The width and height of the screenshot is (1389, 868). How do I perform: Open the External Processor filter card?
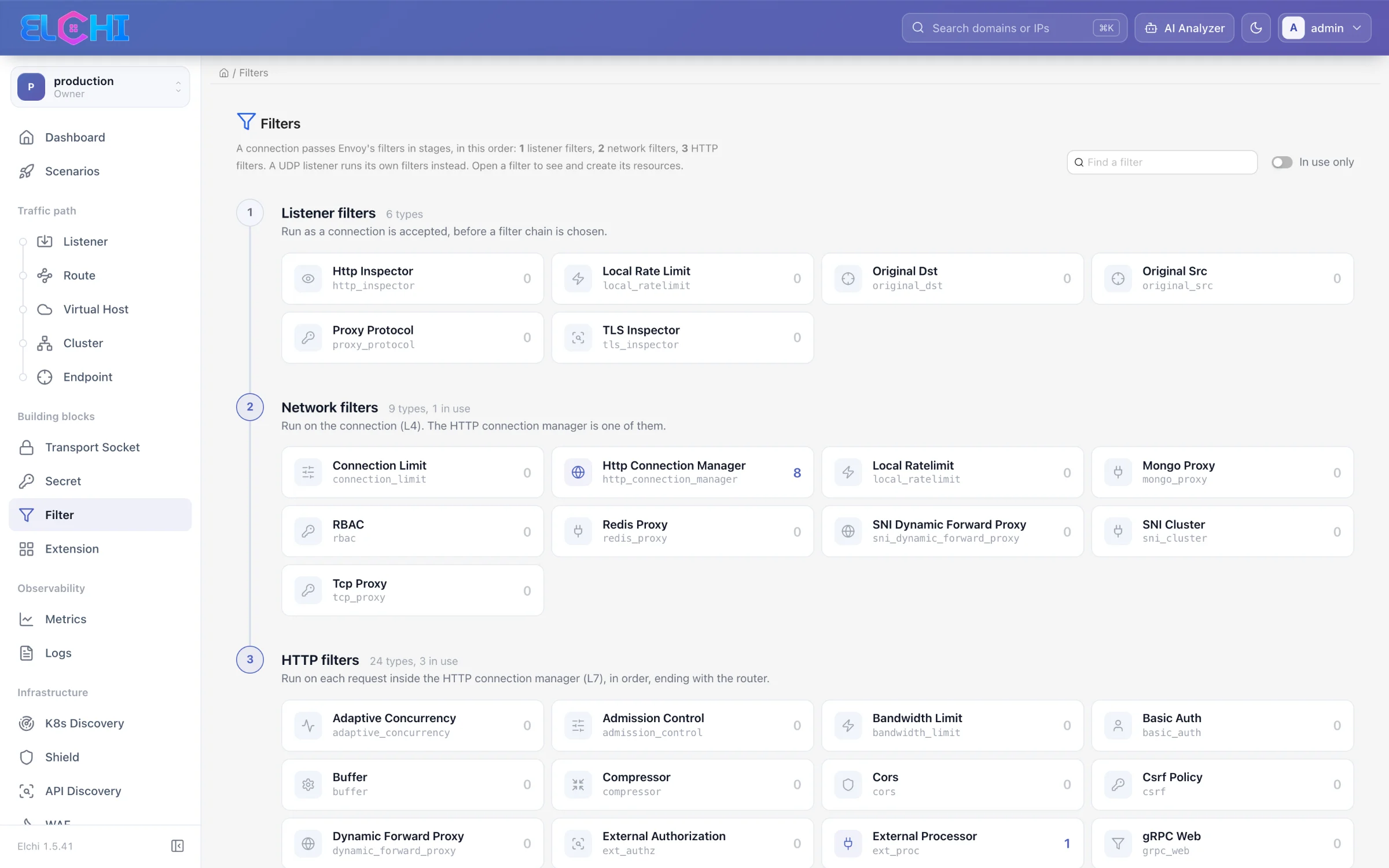pos(952,843)
